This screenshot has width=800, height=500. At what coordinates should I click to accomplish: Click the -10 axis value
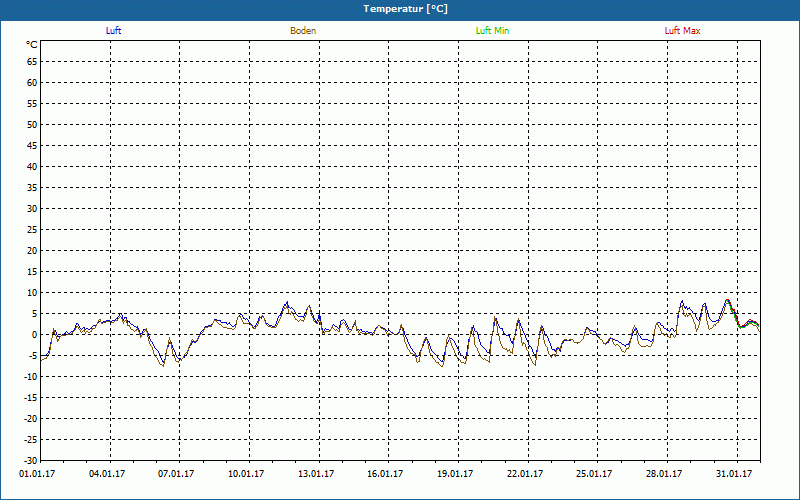click(31, 377)
